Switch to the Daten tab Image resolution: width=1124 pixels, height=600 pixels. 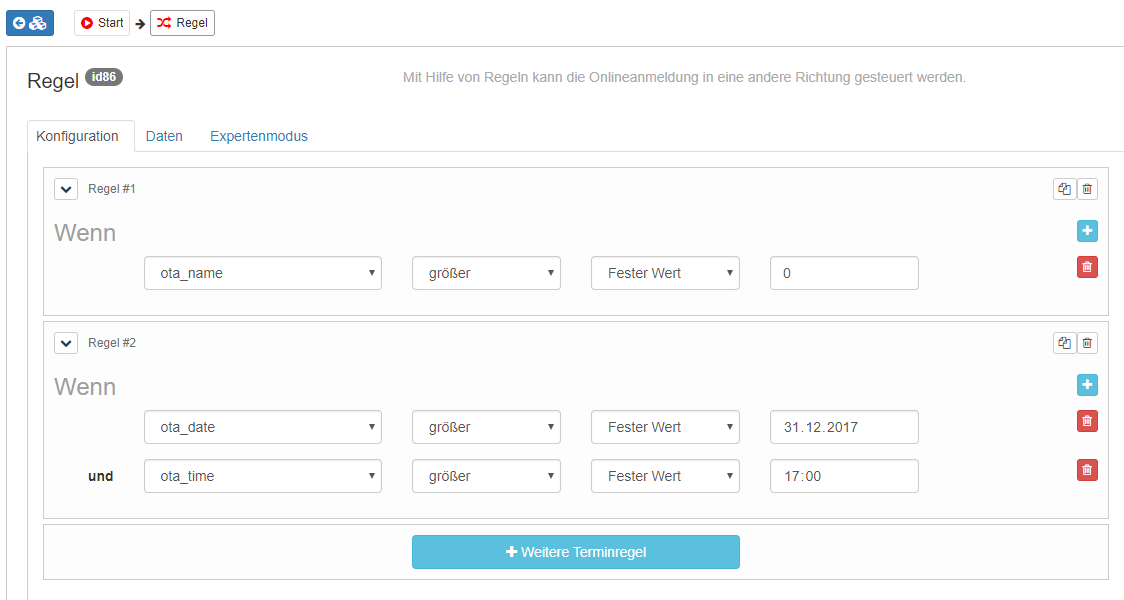coord(164,136)
